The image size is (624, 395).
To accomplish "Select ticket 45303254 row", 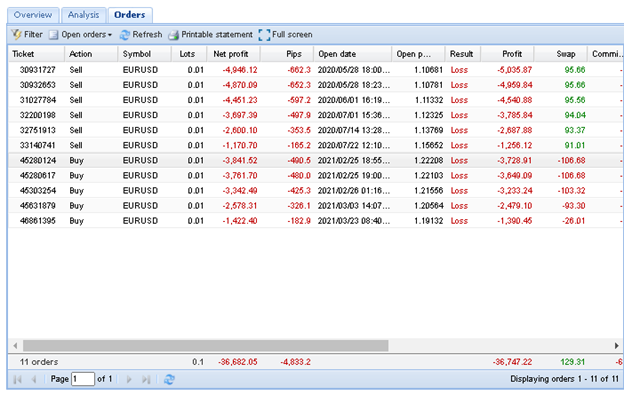I will 316,191.
